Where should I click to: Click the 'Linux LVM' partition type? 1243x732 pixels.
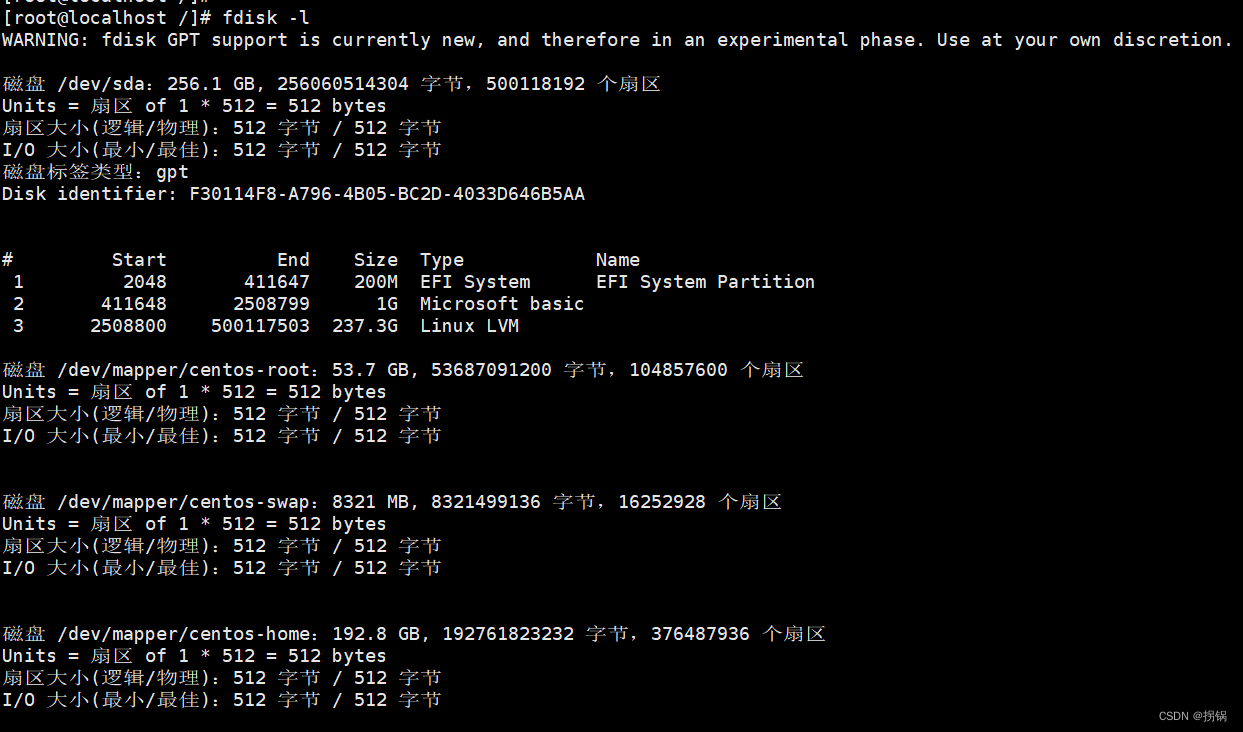click(469, 326)
